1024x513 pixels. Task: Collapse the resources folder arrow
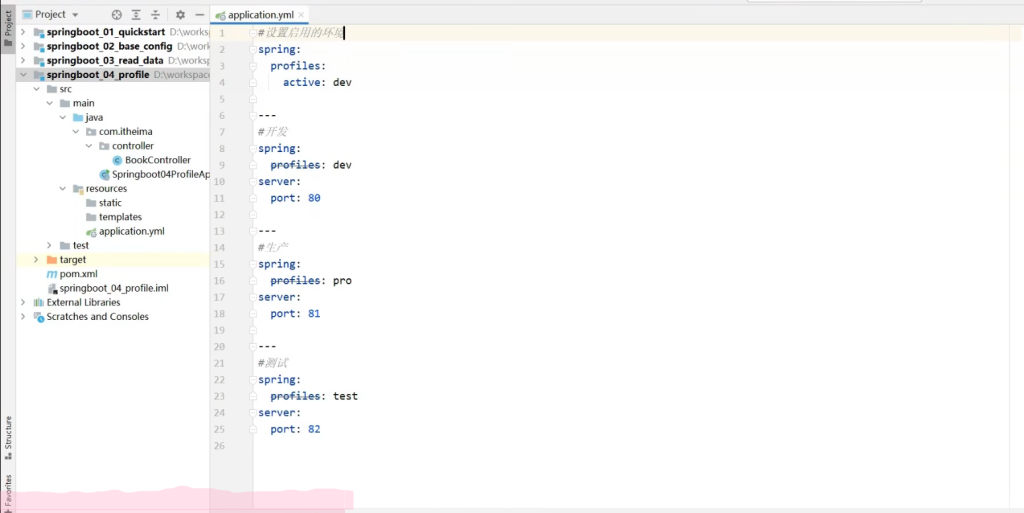63,189
